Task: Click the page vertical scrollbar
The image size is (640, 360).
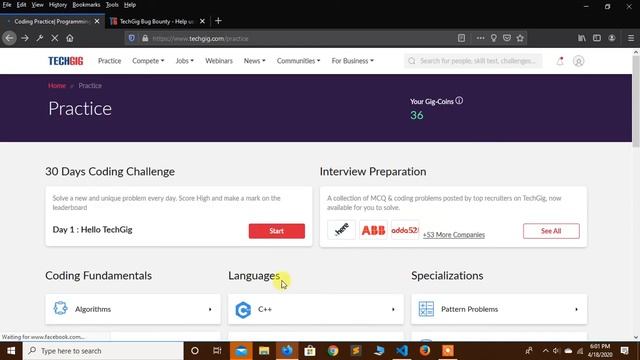Action: (636, 102)
